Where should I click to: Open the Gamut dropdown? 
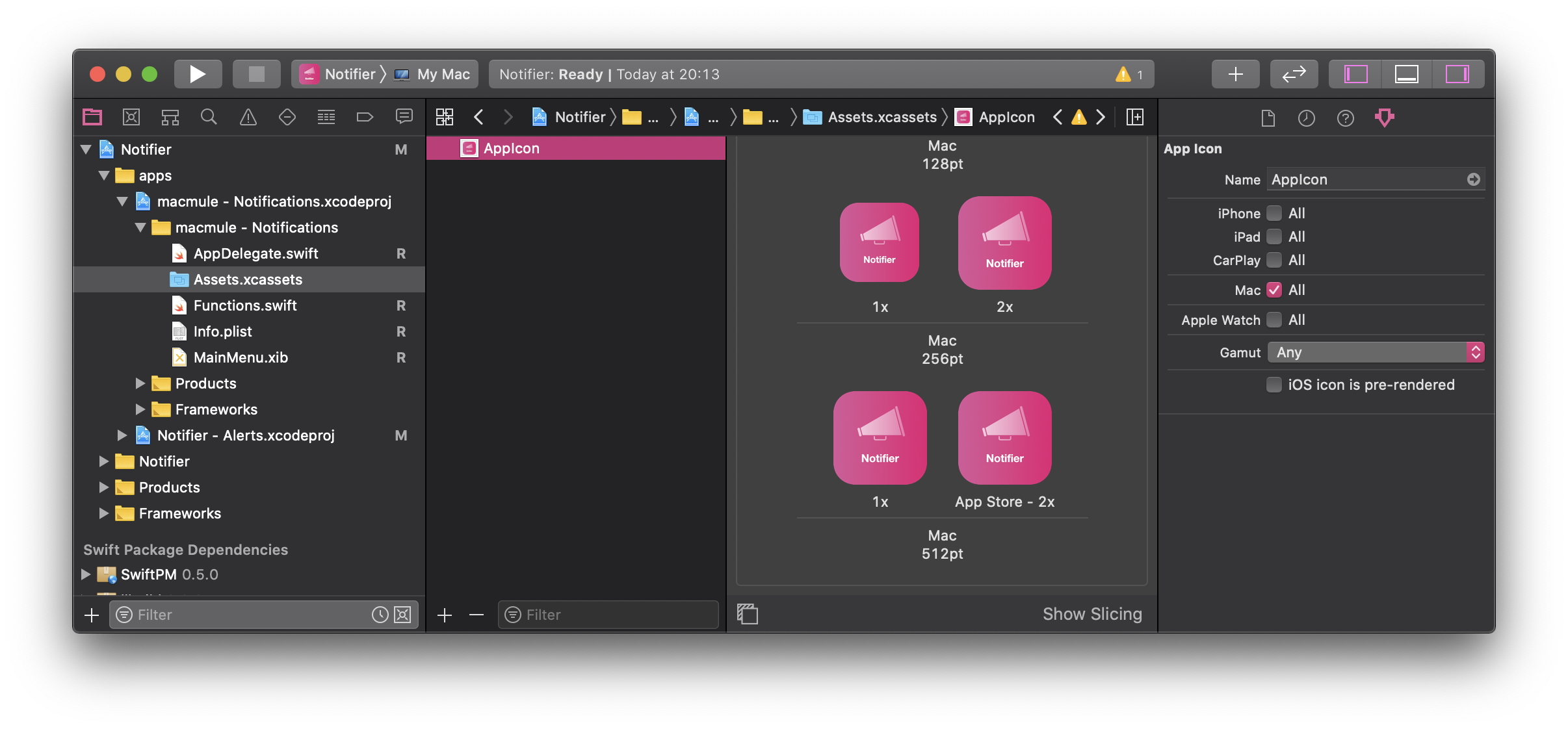1375,352
